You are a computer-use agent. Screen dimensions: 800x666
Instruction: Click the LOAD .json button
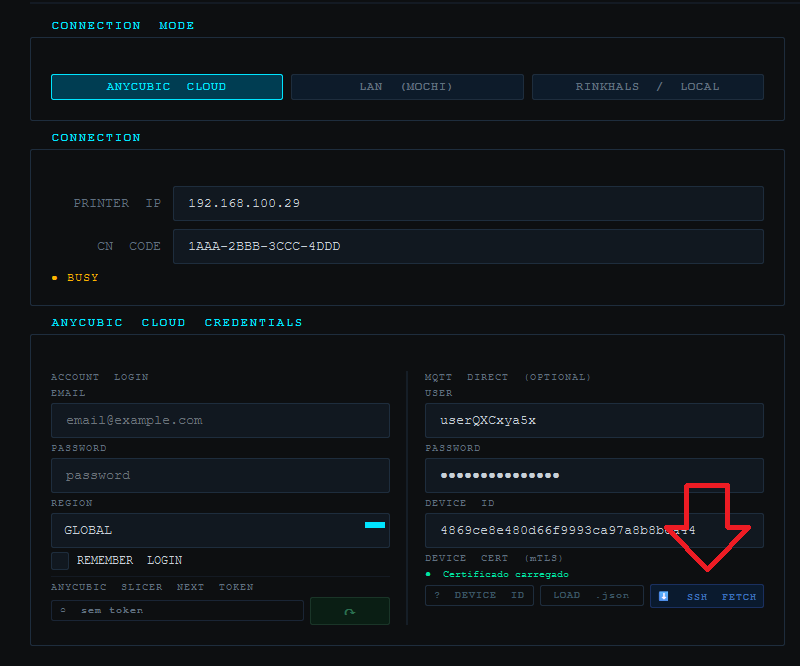click(x=591, y=595)
